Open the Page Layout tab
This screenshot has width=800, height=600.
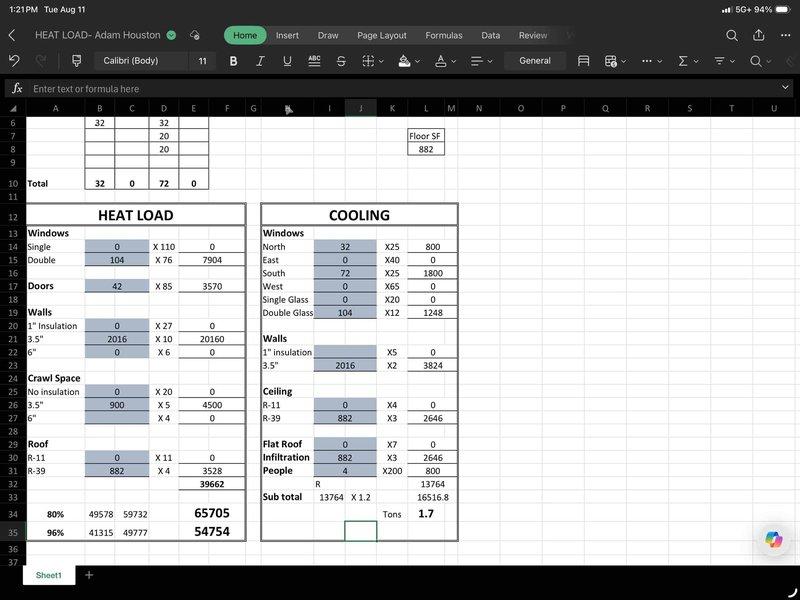382,35
